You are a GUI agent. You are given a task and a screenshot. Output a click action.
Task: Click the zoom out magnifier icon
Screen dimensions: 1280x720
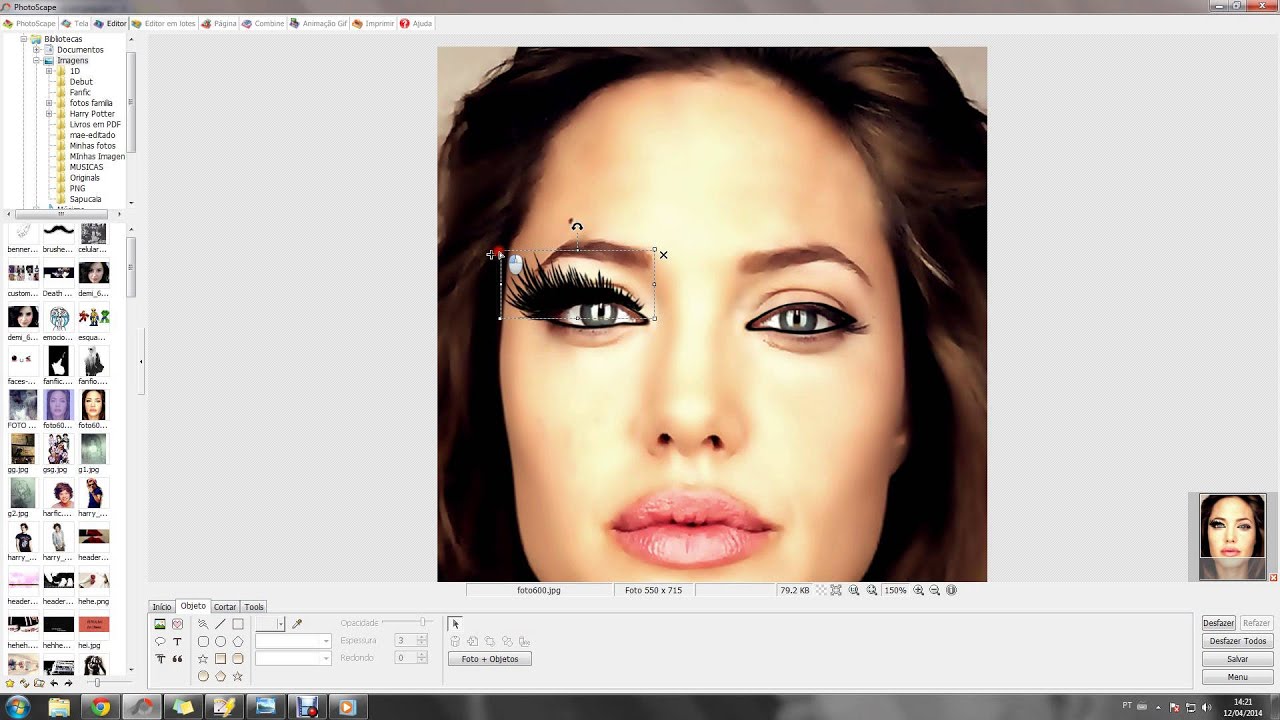coord(935,590)
